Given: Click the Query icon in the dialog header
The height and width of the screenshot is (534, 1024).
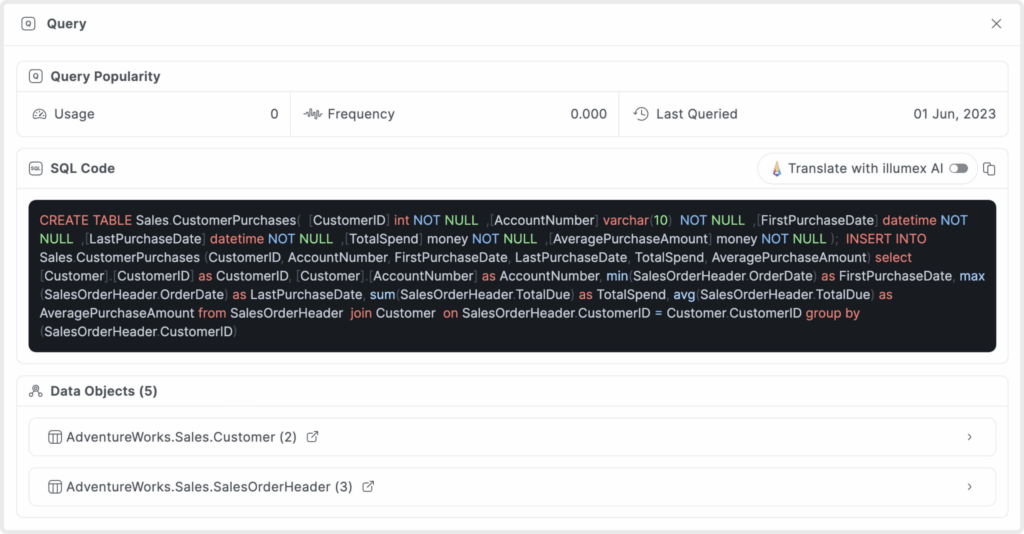Looking at the screenshot, I should point(28,24).
